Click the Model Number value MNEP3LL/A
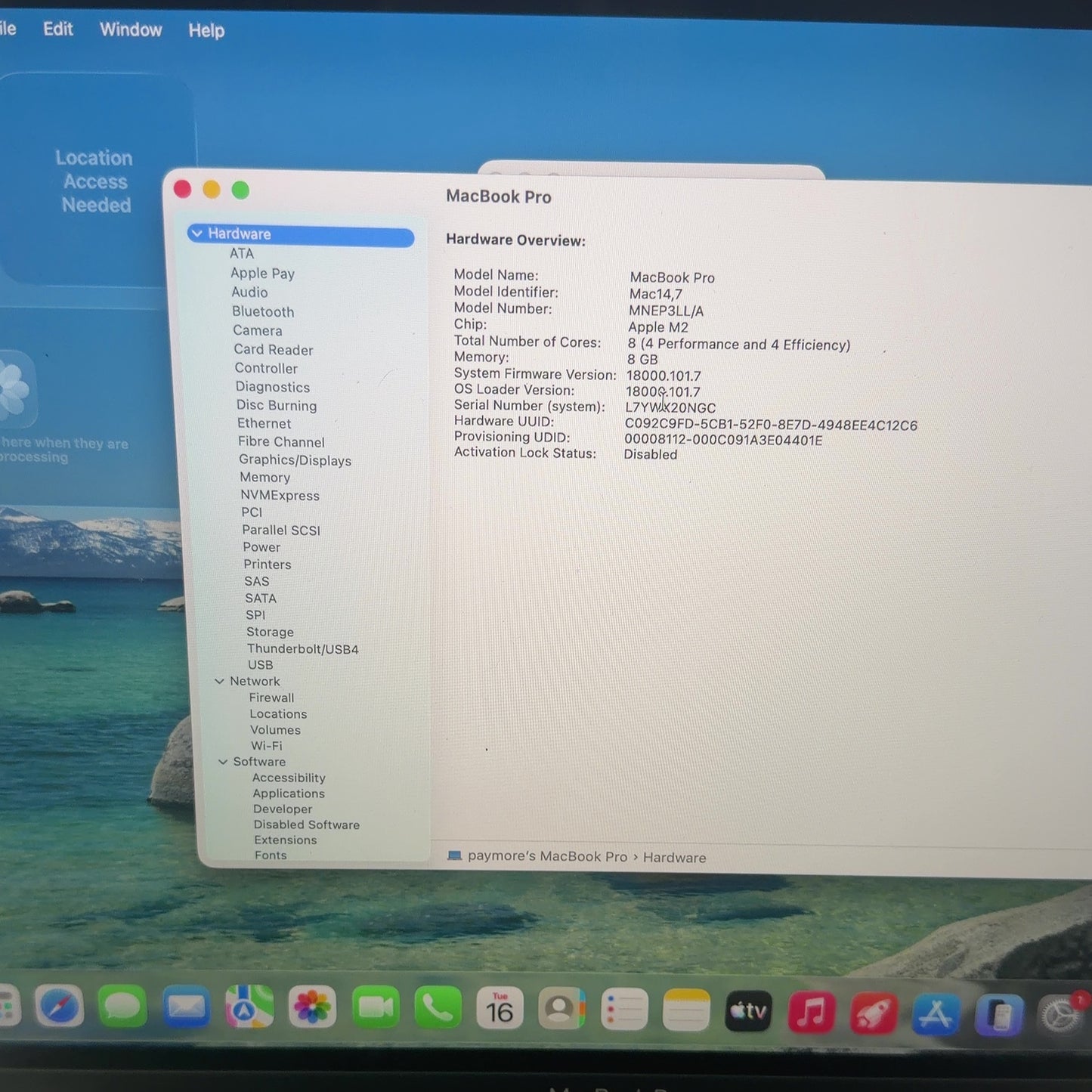 tap(666, 311)
